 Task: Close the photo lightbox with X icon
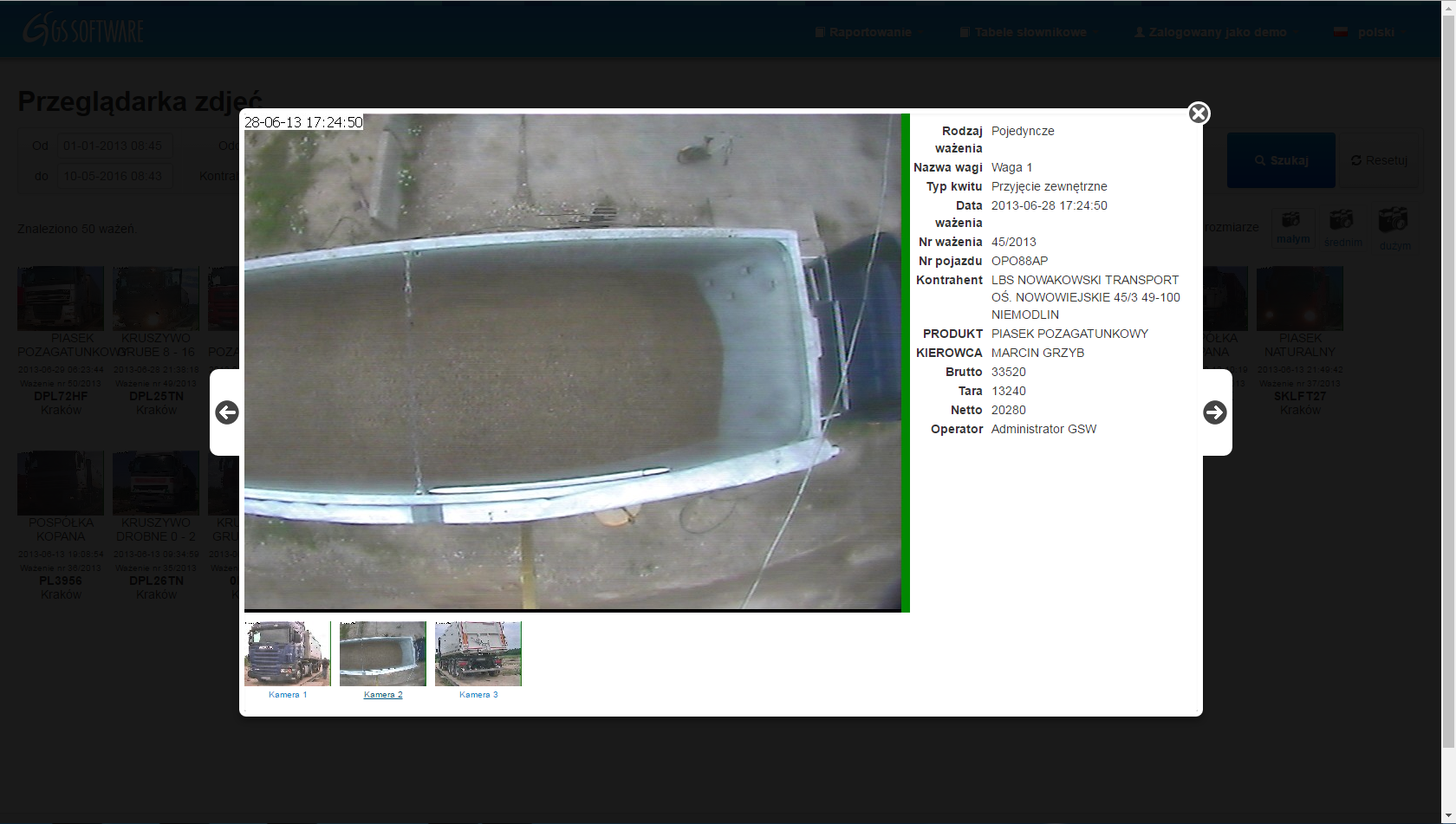pos(1199,114)
